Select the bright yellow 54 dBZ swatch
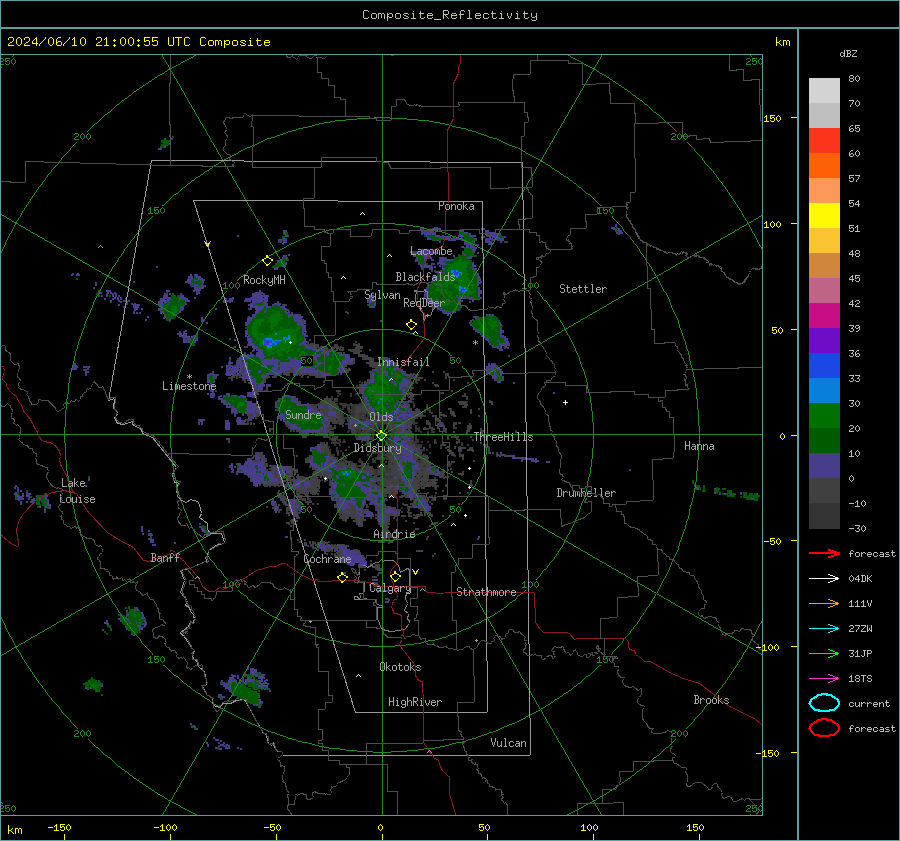Screen dimensions: 900x841 click(x=824, y=215)
